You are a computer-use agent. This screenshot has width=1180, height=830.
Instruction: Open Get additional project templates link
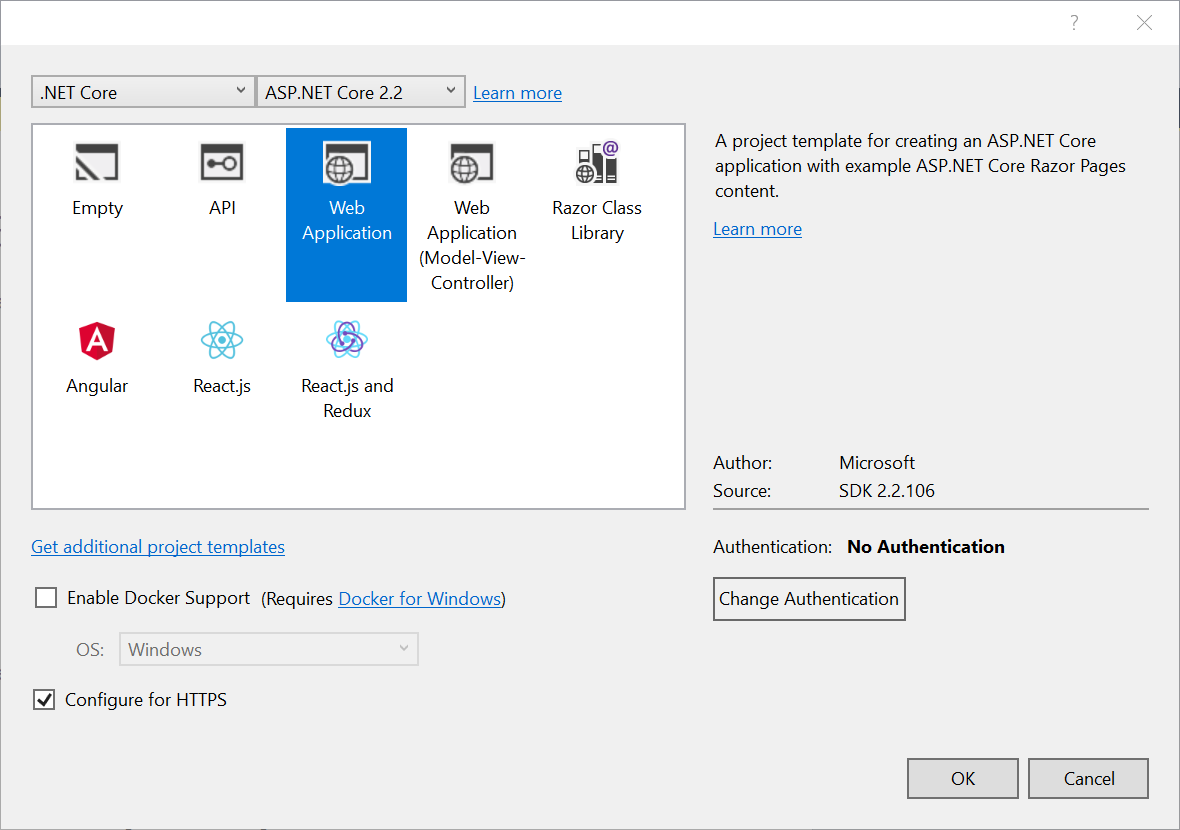tap(158, 546)
